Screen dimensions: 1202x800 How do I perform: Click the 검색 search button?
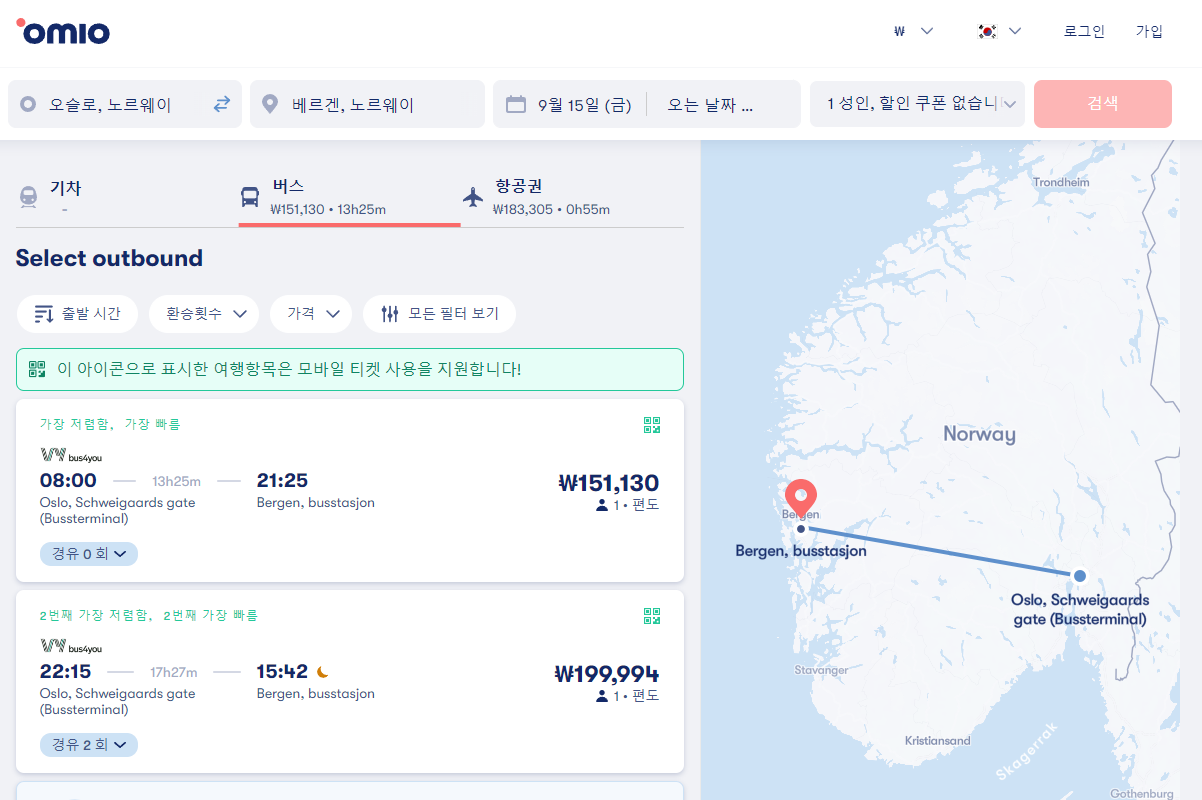pos(1103,104)
